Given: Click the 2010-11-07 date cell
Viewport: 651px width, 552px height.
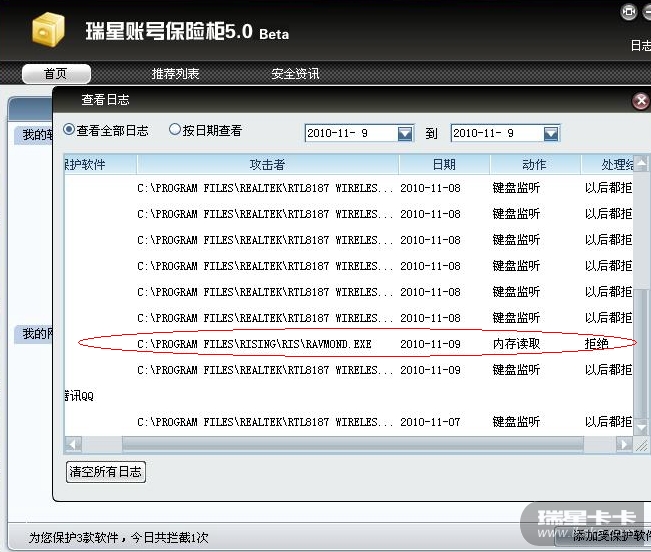Looking at the screenshot, I should [x=430, y=422].
